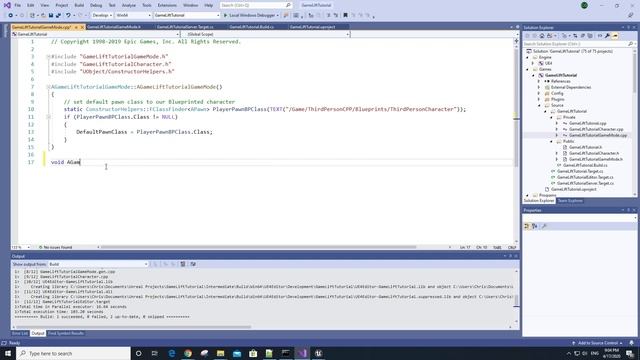
Task: Toggle Word Wrap icon in Output toolbar
Action: point(193,264)
